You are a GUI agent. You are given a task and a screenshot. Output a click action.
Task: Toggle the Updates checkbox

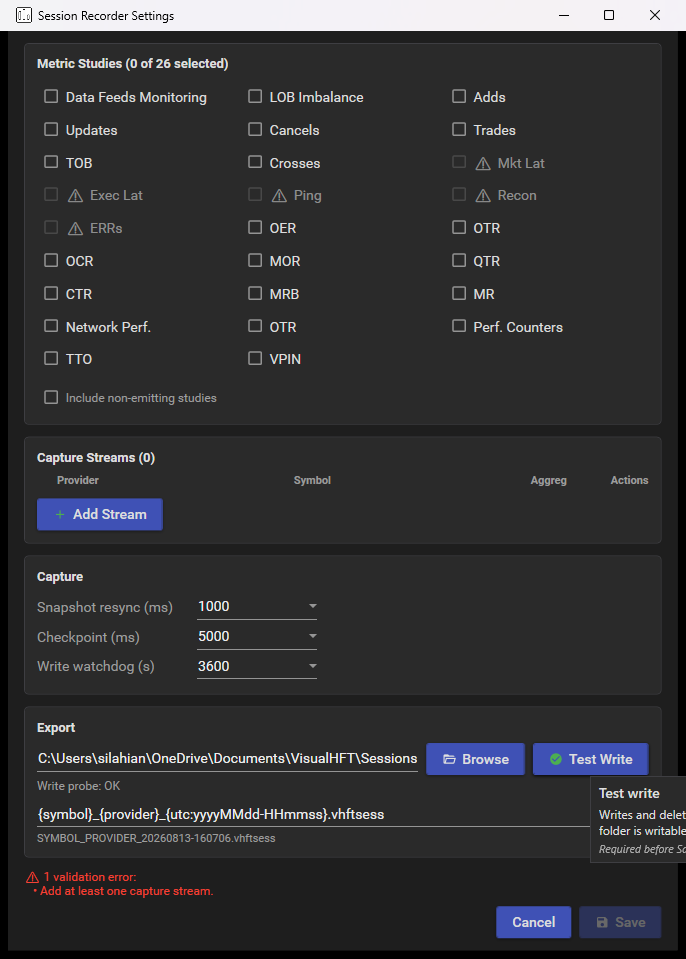[x=51, y=130]
